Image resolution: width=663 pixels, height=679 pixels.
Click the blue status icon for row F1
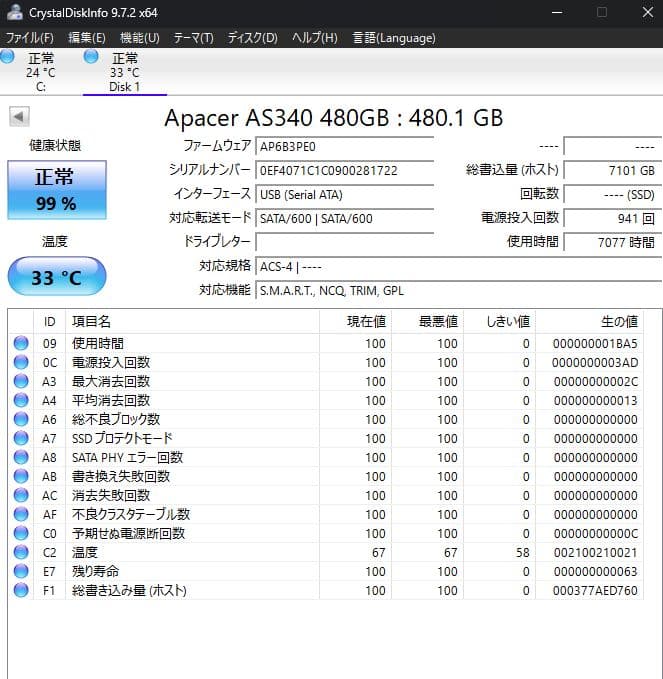coord(21,591)
